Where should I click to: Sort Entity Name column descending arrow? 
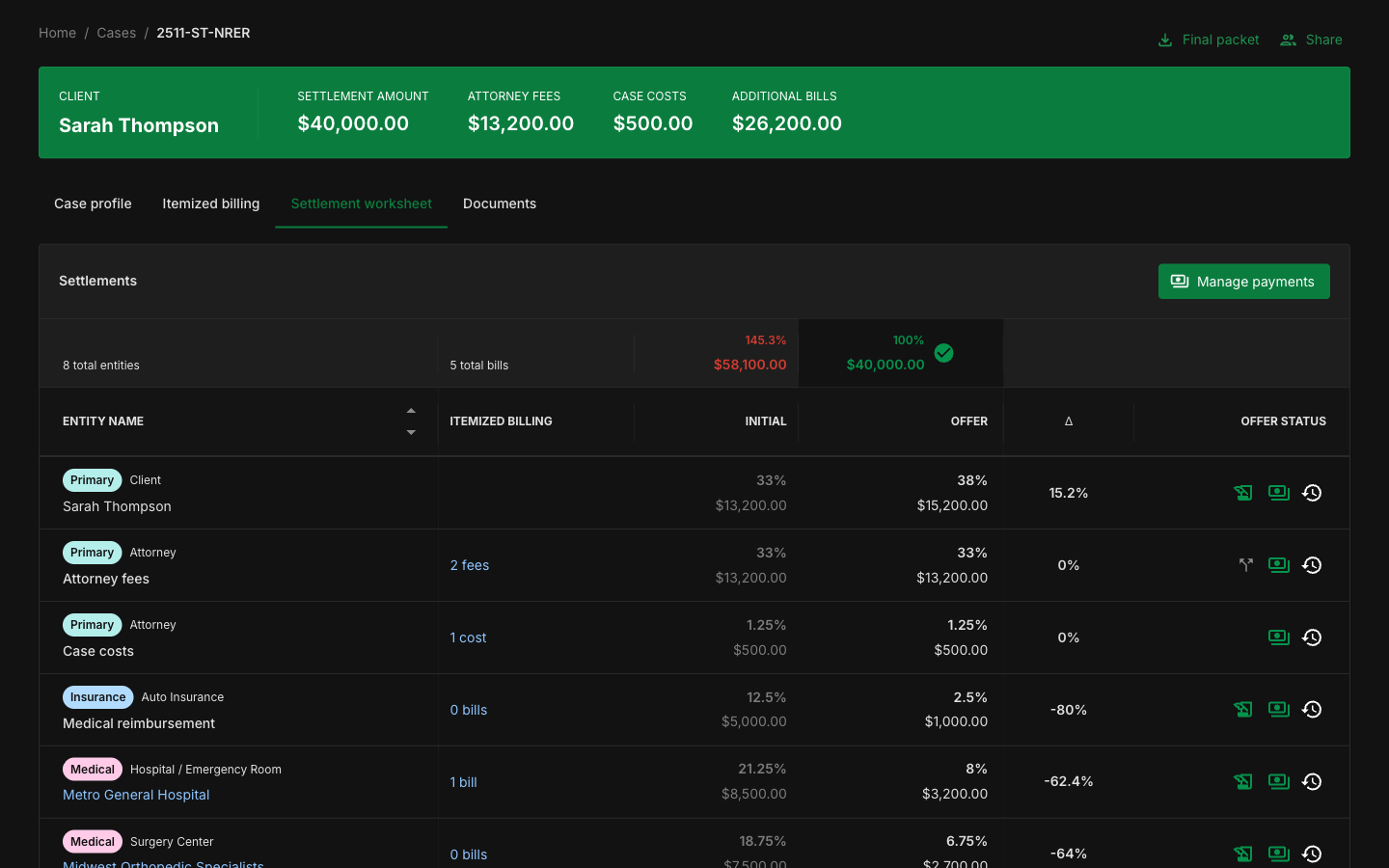pyautogui.click(x=411, y=432)
